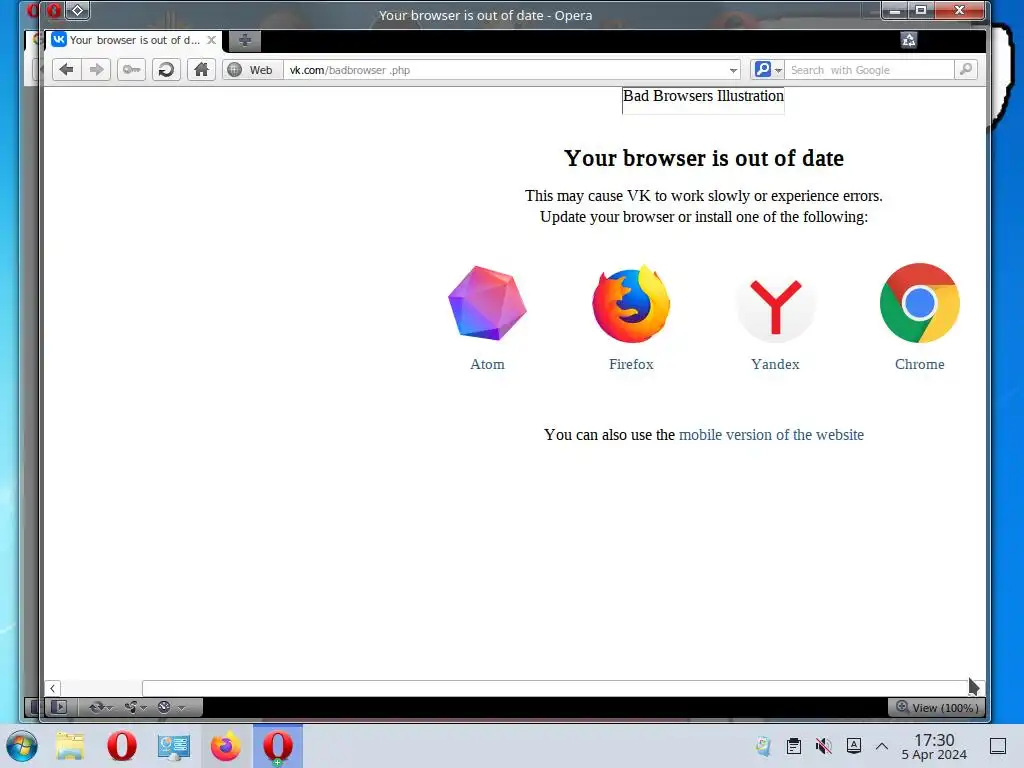Select the active Opera taskbar entry
Screen dimensions: 1024x768
pyautogui.click(x=278, y=746)
